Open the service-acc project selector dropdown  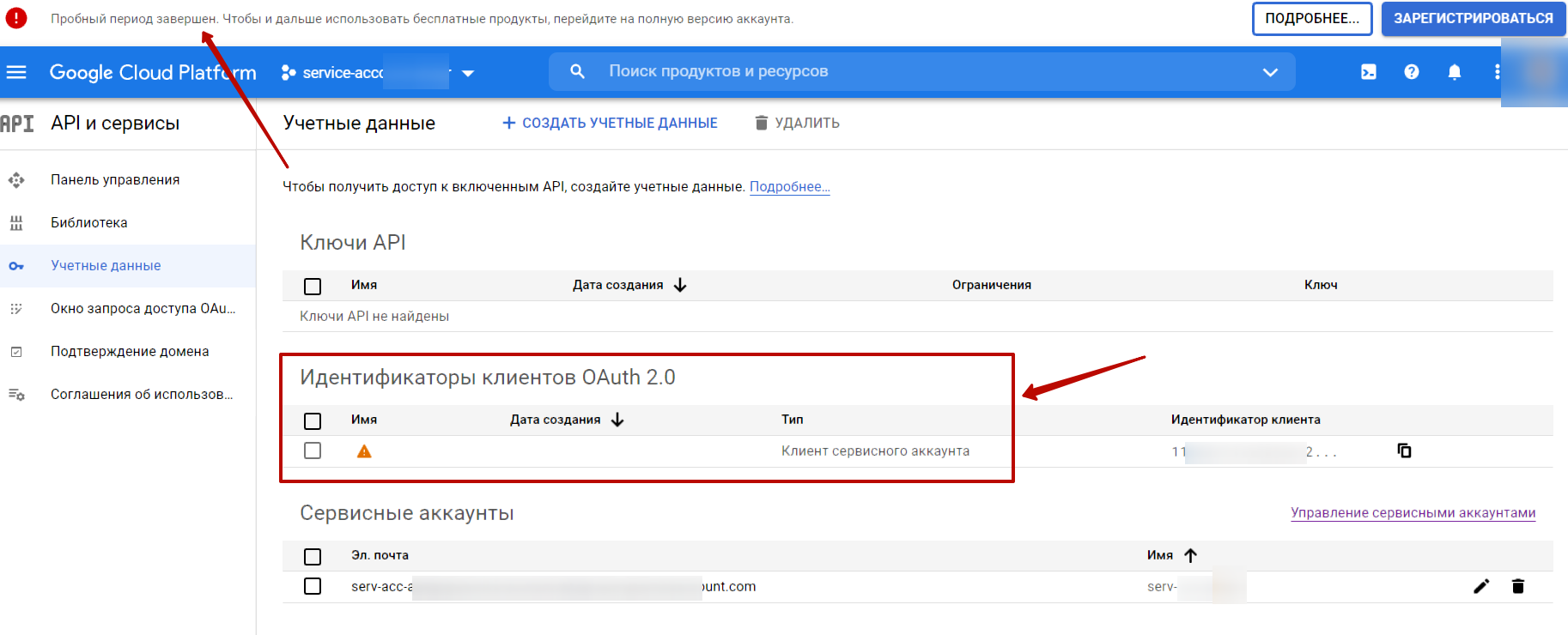coord(378,73)
